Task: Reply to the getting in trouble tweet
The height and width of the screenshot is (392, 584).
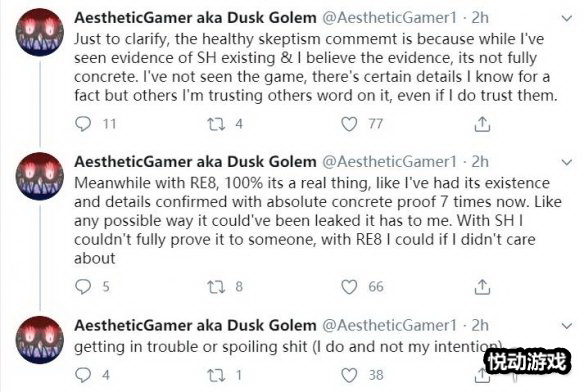Action: click(83, 375)
